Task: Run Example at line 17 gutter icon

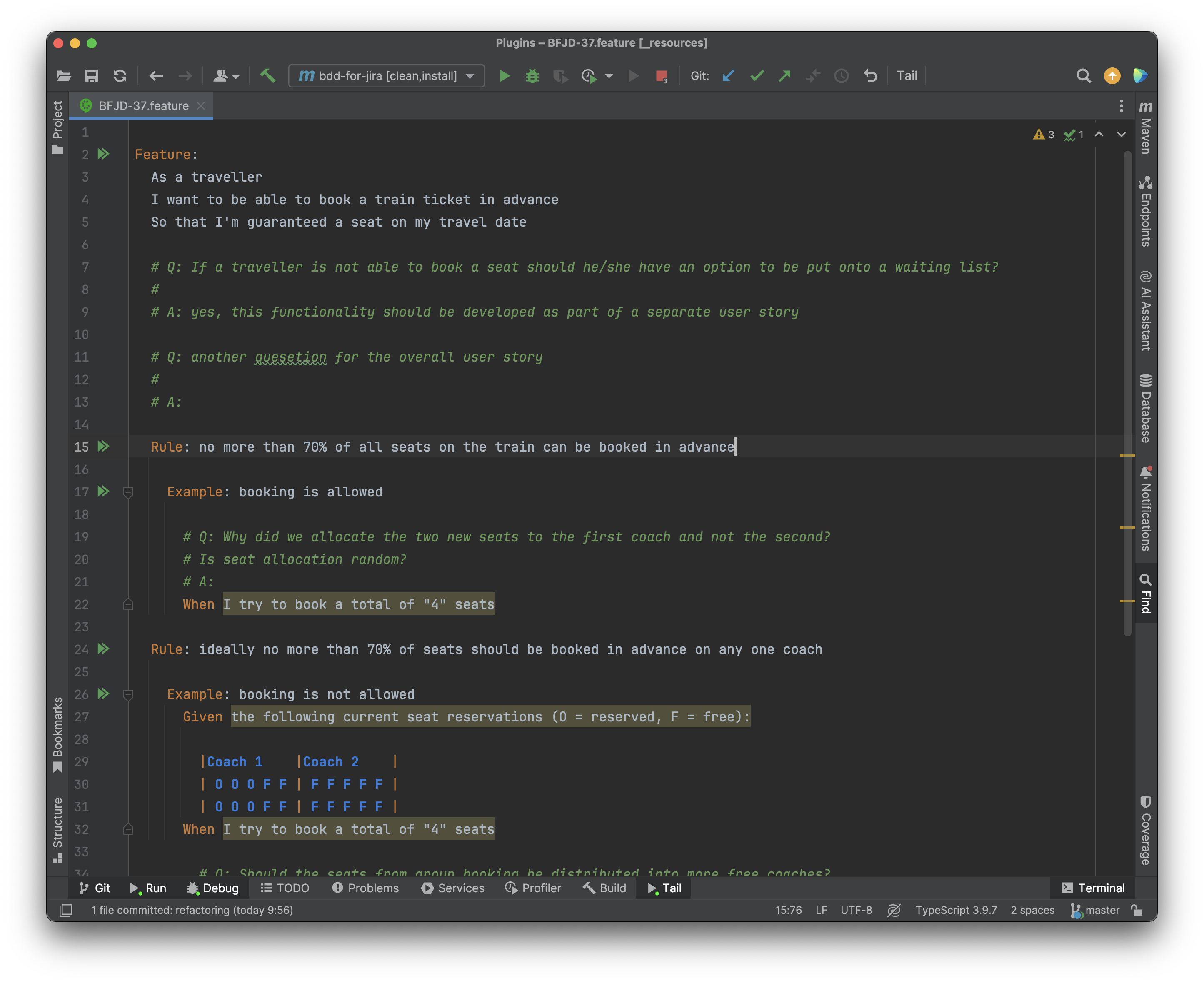Action: (x=103, y=491)
